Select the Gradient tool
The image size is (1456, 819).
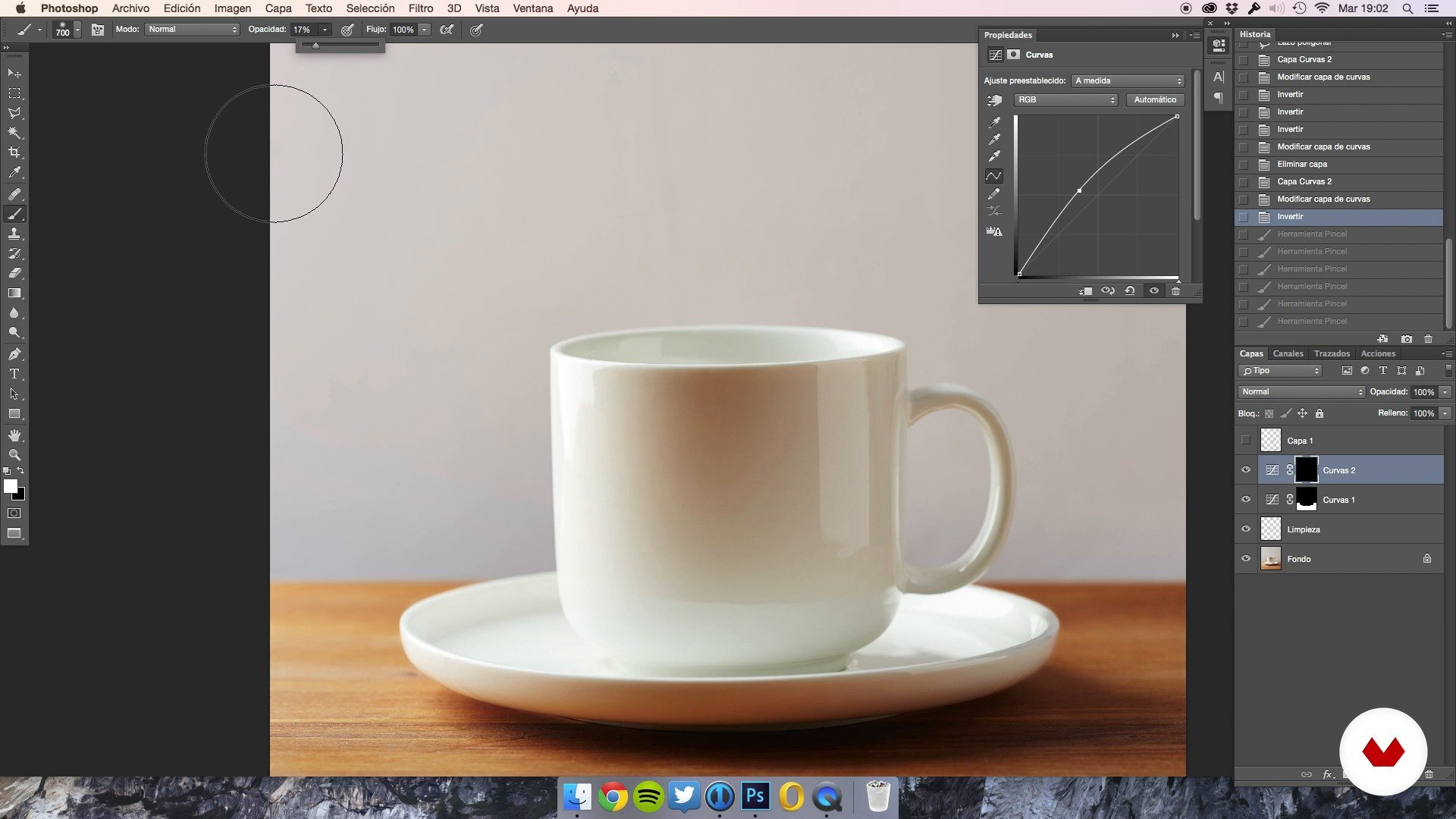[14, 293]
